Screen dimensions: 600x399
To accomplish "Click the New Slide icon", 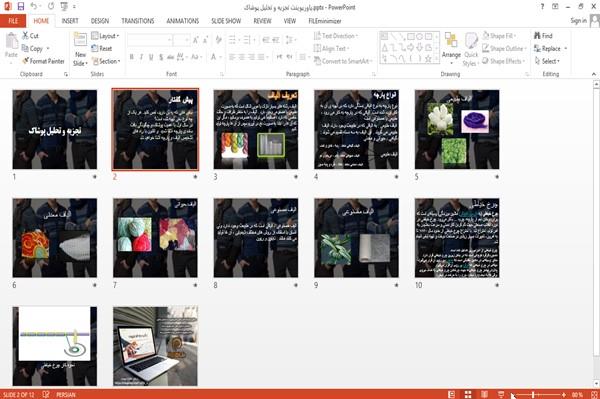I will [x=80, y=40].
